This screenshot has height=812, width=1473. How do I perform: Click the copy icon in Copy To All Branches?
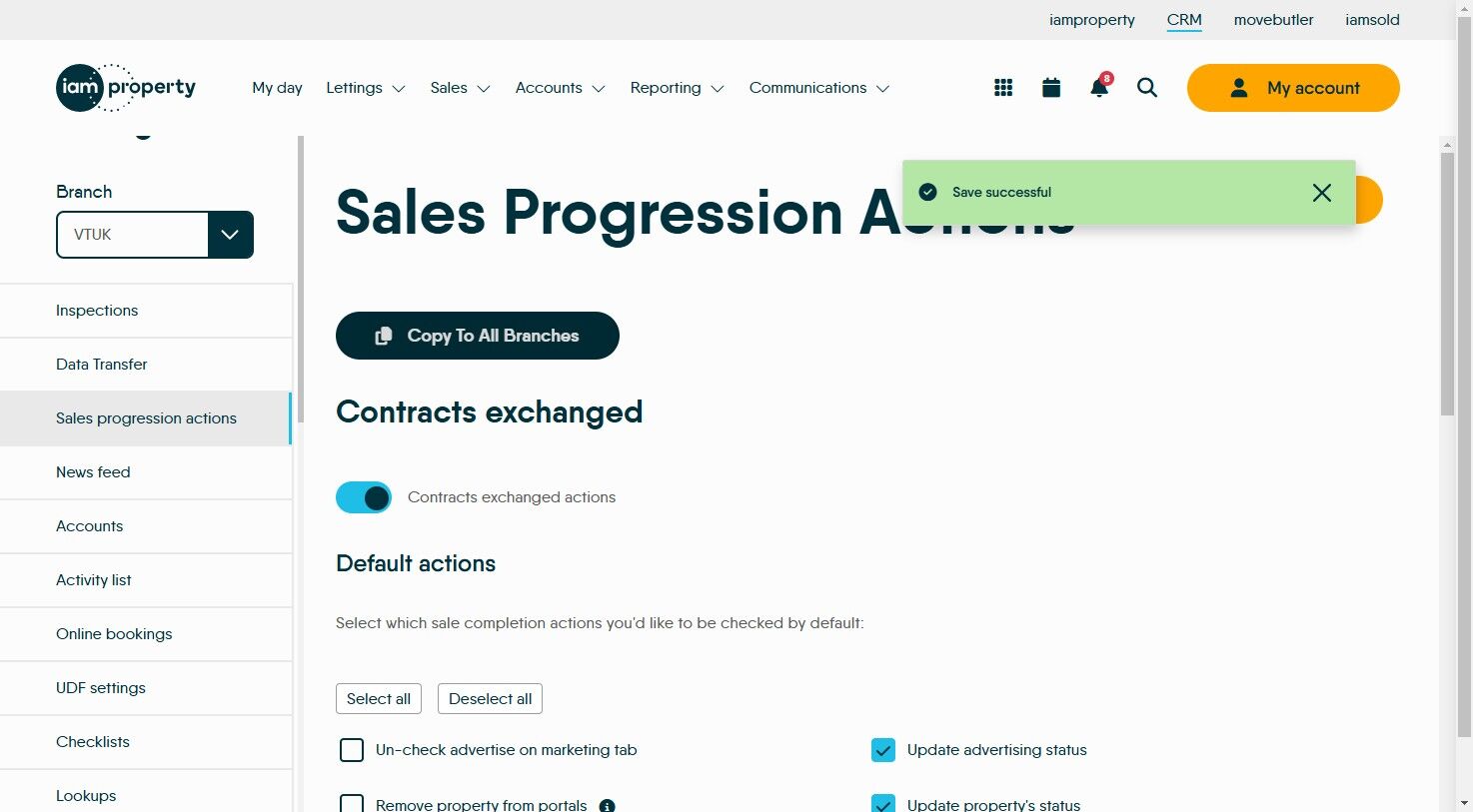(x=383, y=336)
